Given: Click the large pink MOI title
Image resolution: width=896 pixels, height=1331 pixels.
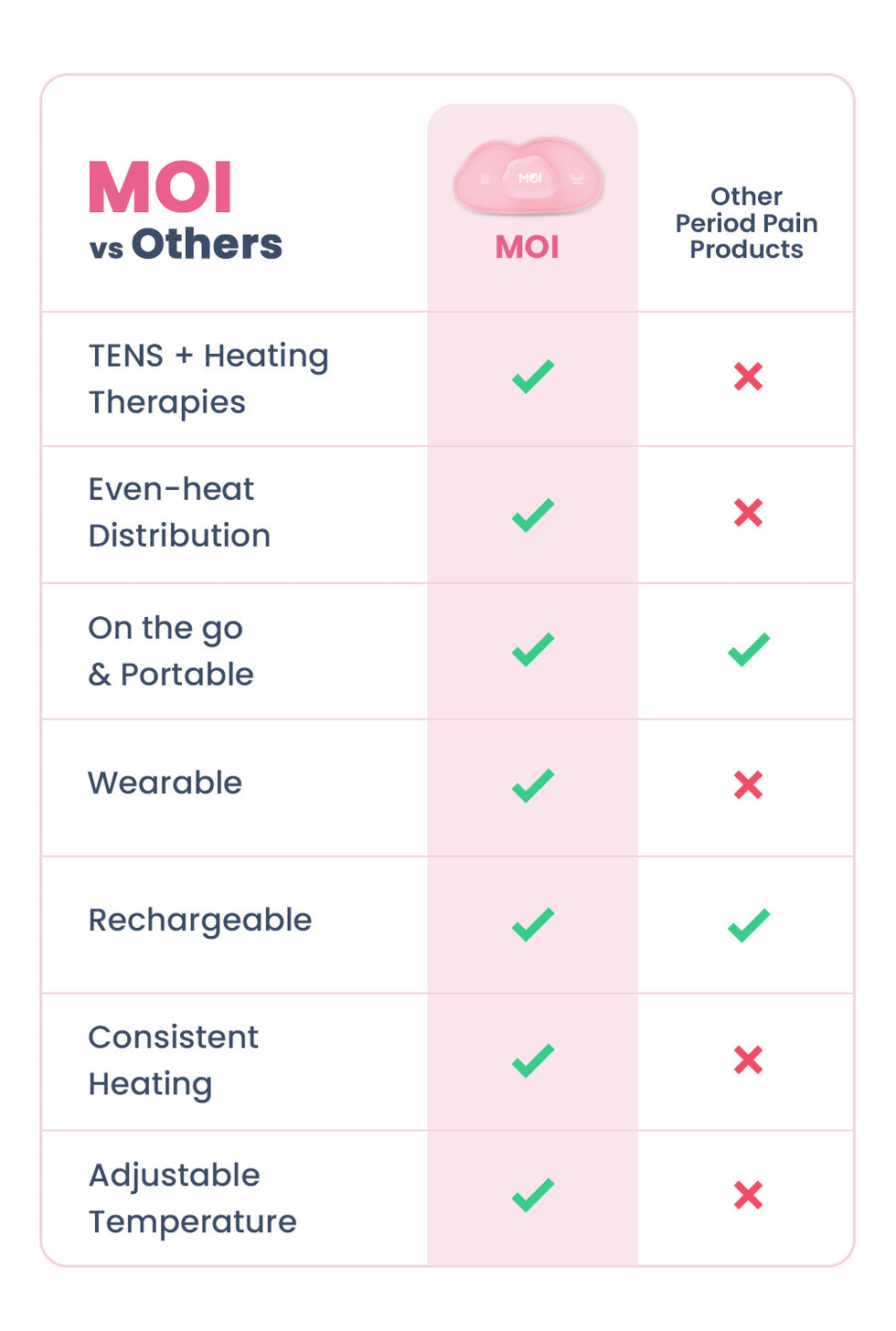Looking at the screenshot, I should pos(160,187).
